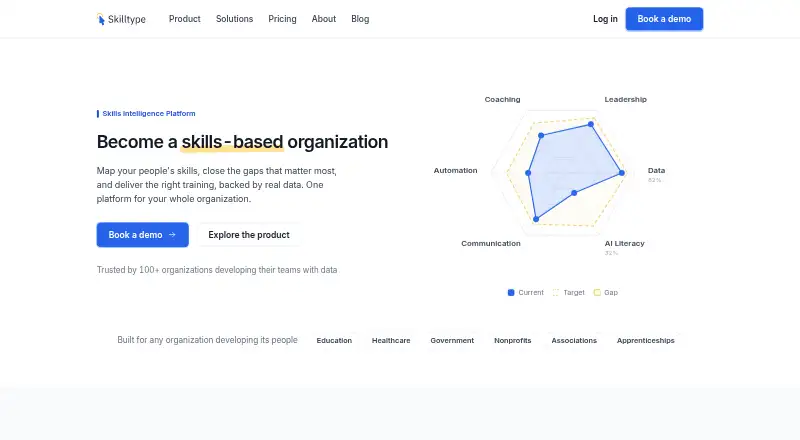This screenshot has width=800, height=440.
Task: Open the About page
Action: click(323, 19)
